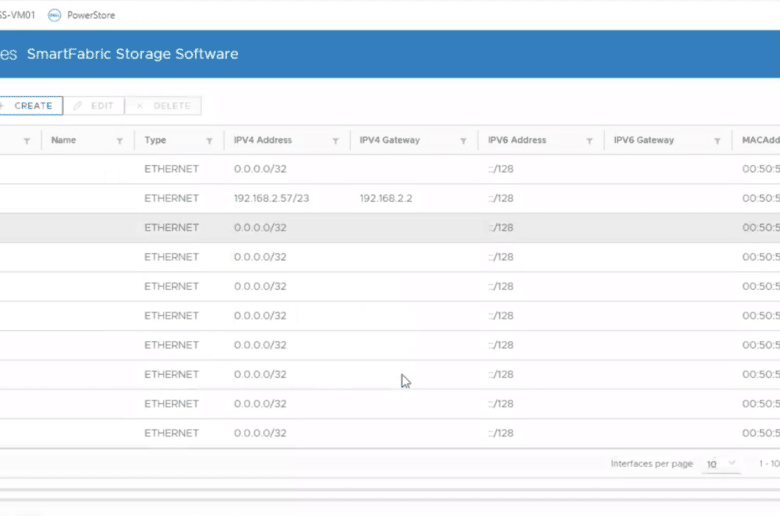Click the Interfaces per page label
780x516 pixels.
[652, 463]
